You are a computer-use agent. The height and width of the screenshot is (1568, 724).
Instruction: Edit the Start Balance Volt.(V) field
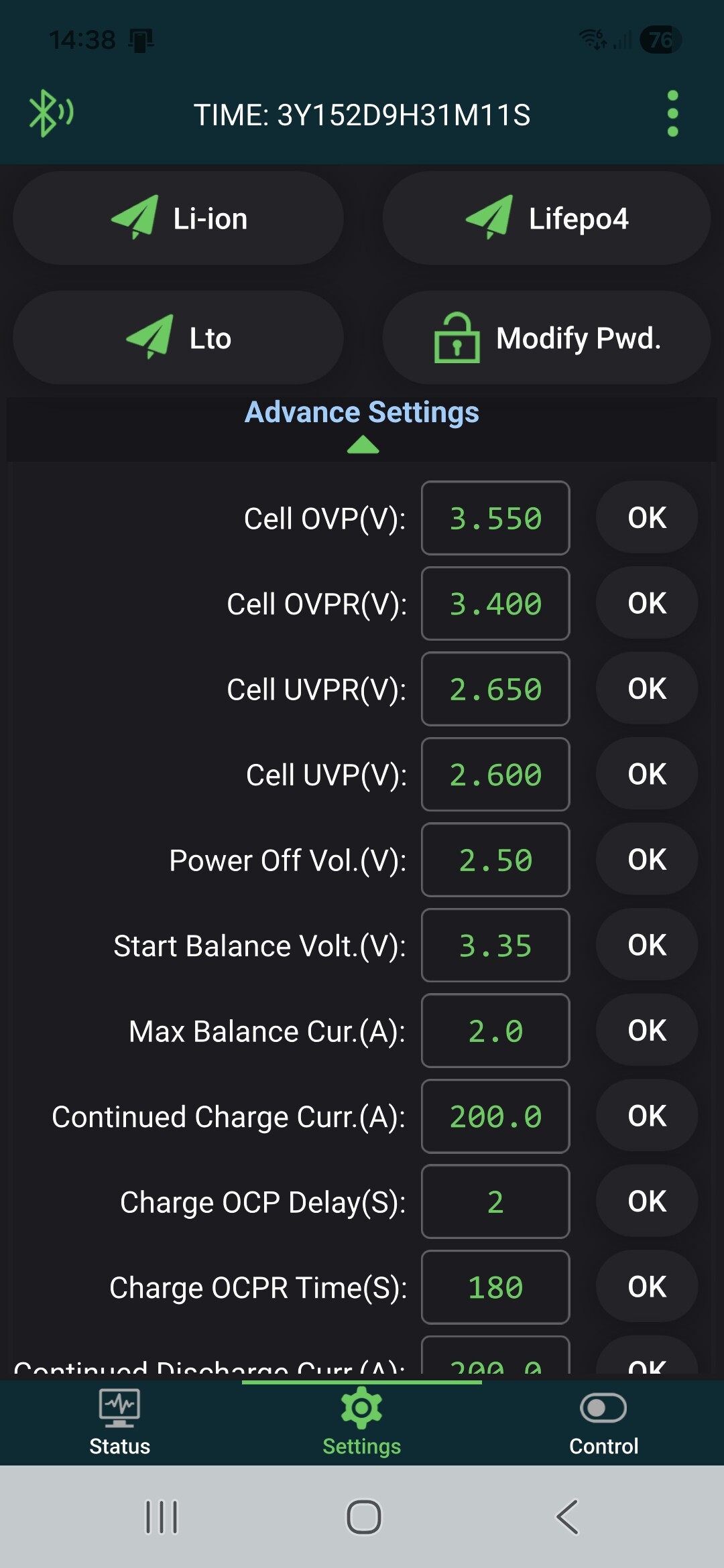495,945
